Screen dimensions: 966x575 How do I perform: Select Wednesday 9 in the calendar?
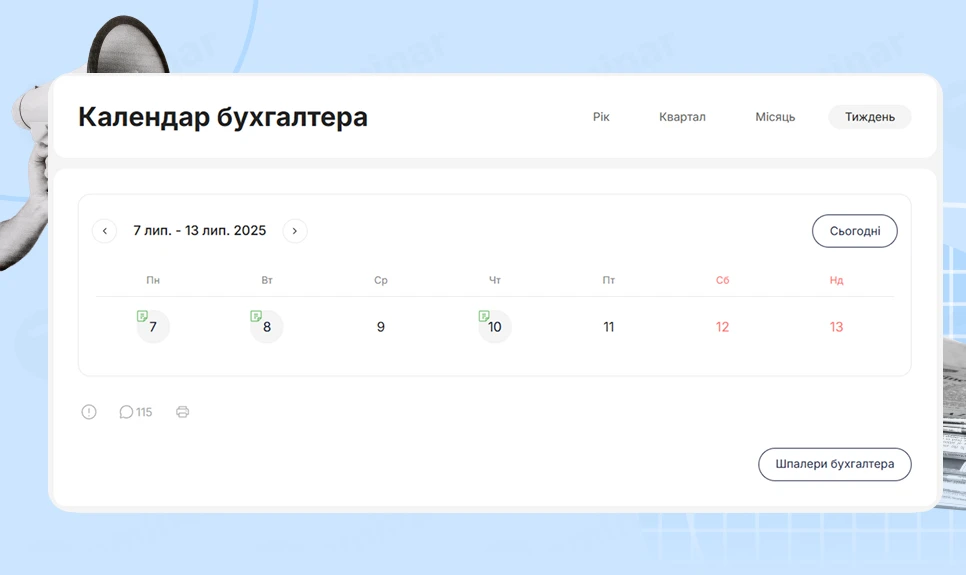point(381,327)
